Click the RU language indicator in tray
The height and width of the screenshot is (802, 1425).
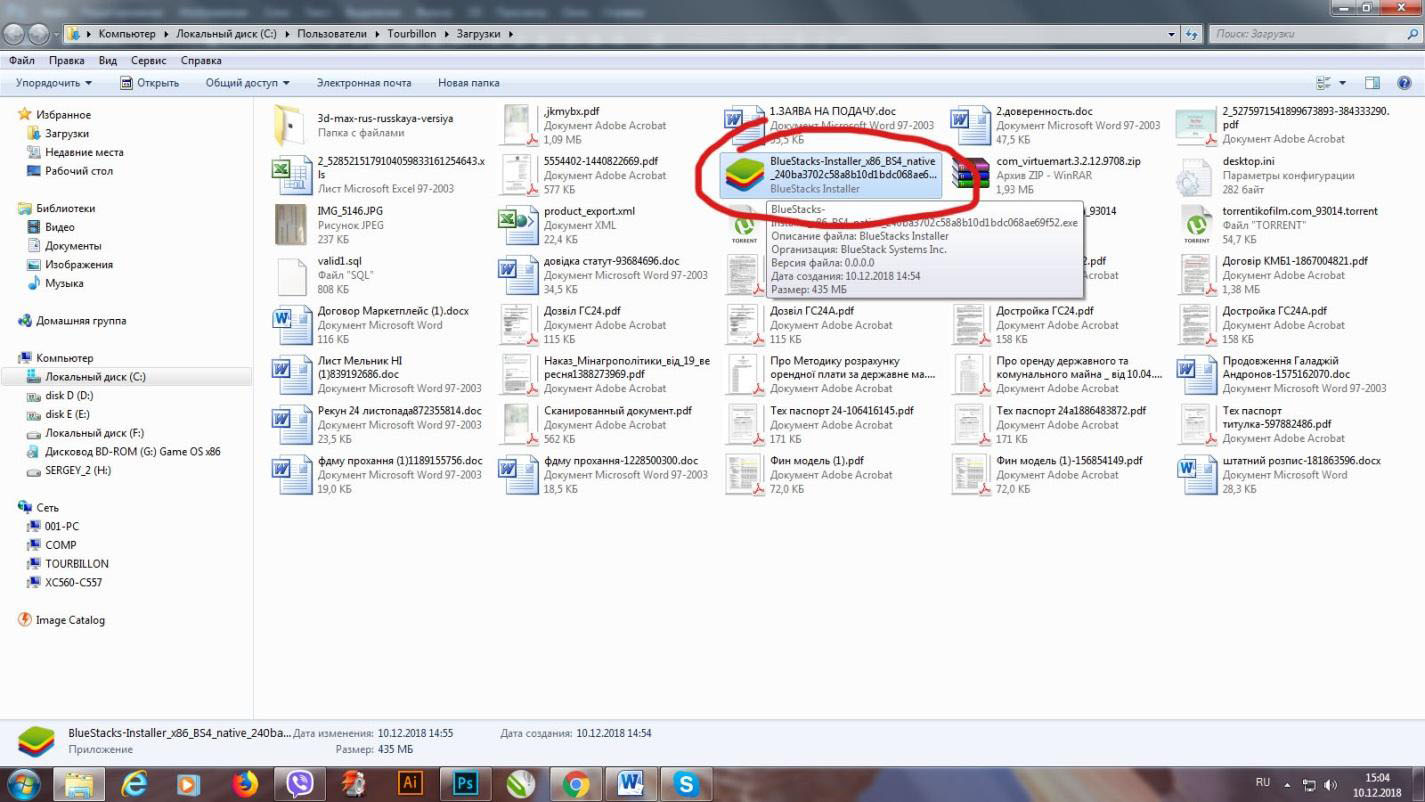coord(1263,783)
